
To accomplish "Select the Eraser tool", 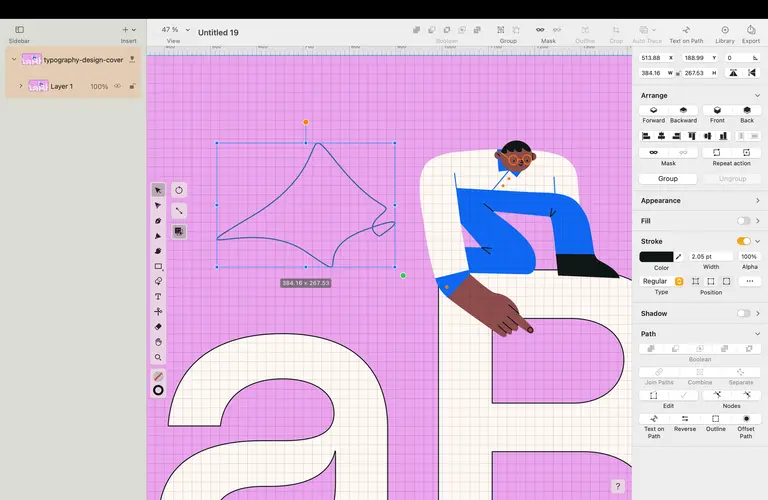I will pos(158,327).
